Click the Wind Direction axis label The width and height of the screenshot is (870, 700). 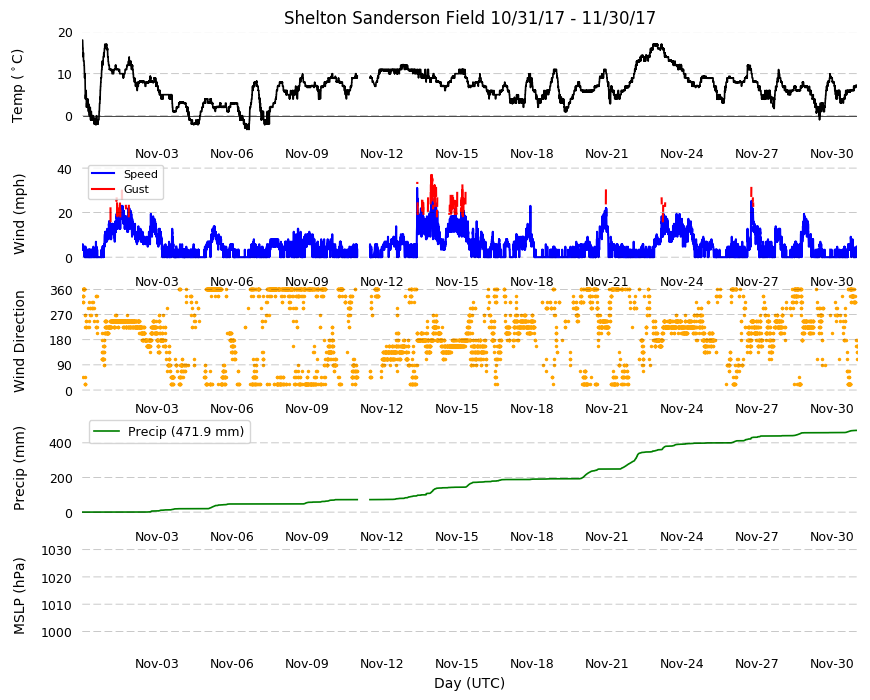click(19, 341)
